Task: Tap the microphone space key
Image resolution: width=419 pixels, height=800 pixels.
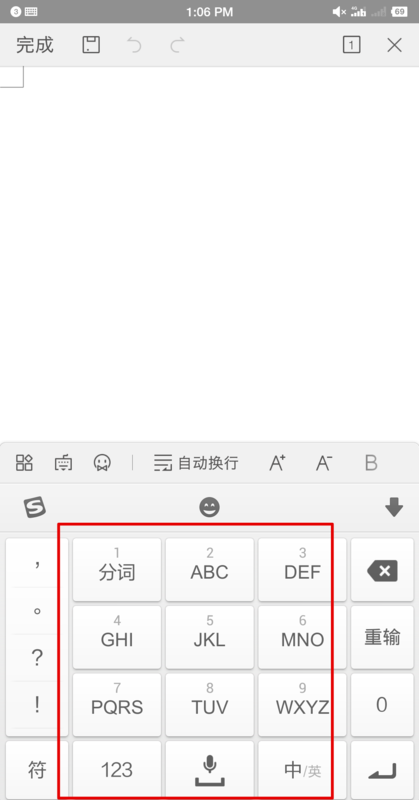Action: (209, 770)
